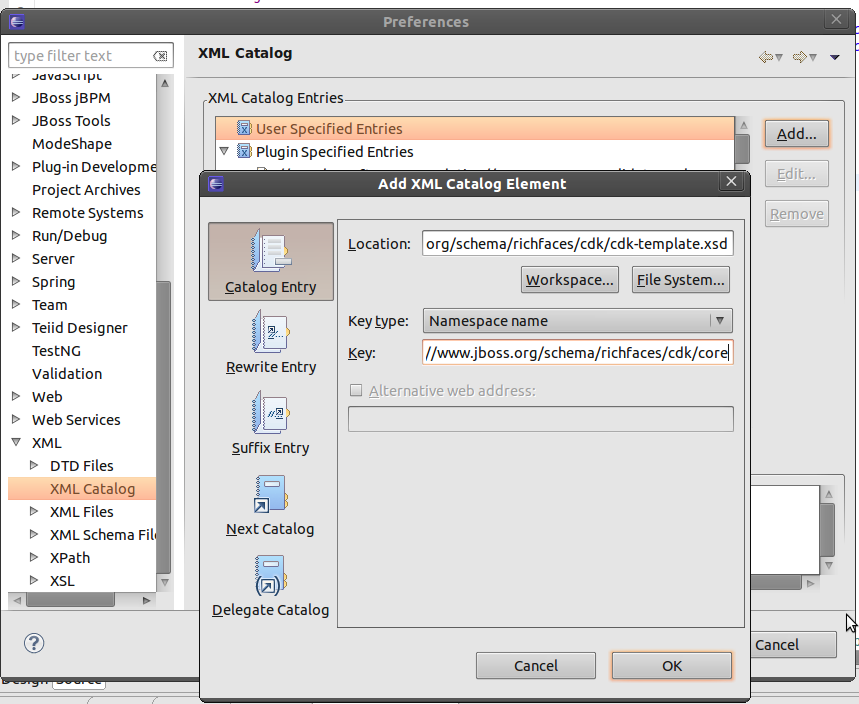This screenshot has width=859, height=704.
Task: Click the Preferences help question mark icon
Action: tap(34, 643)
